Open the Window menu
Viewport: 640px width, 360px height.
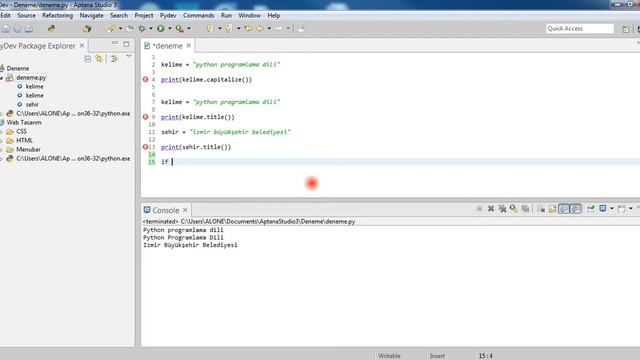(x=249, y=16)
